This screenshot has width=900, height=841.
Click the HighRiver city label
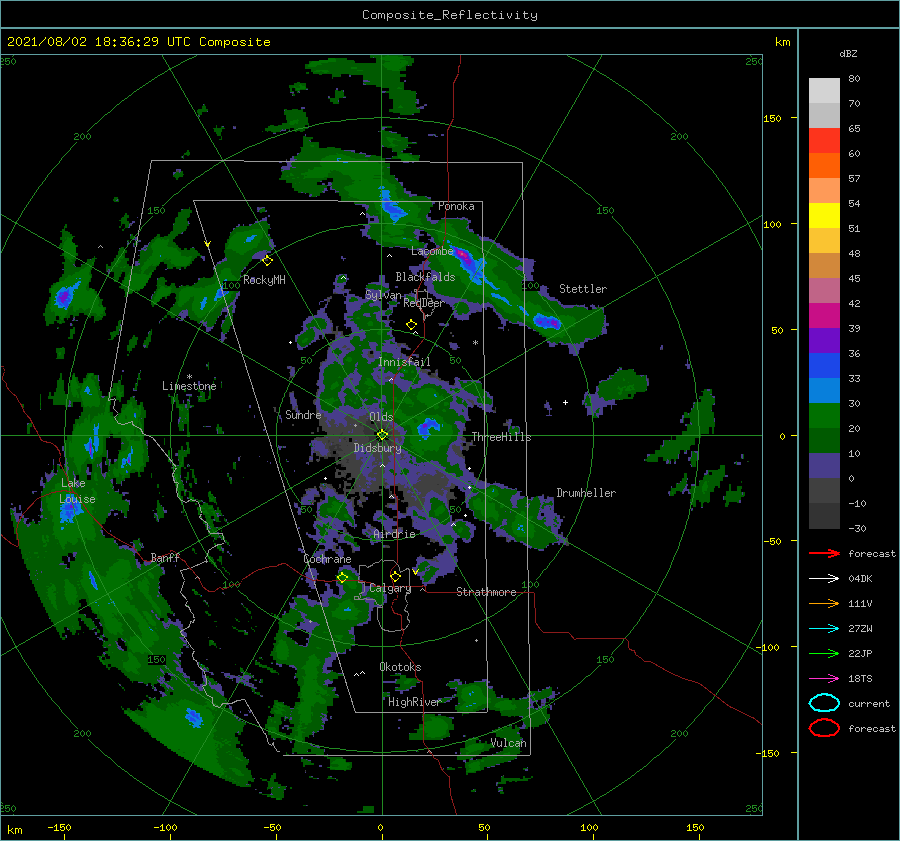414,702
